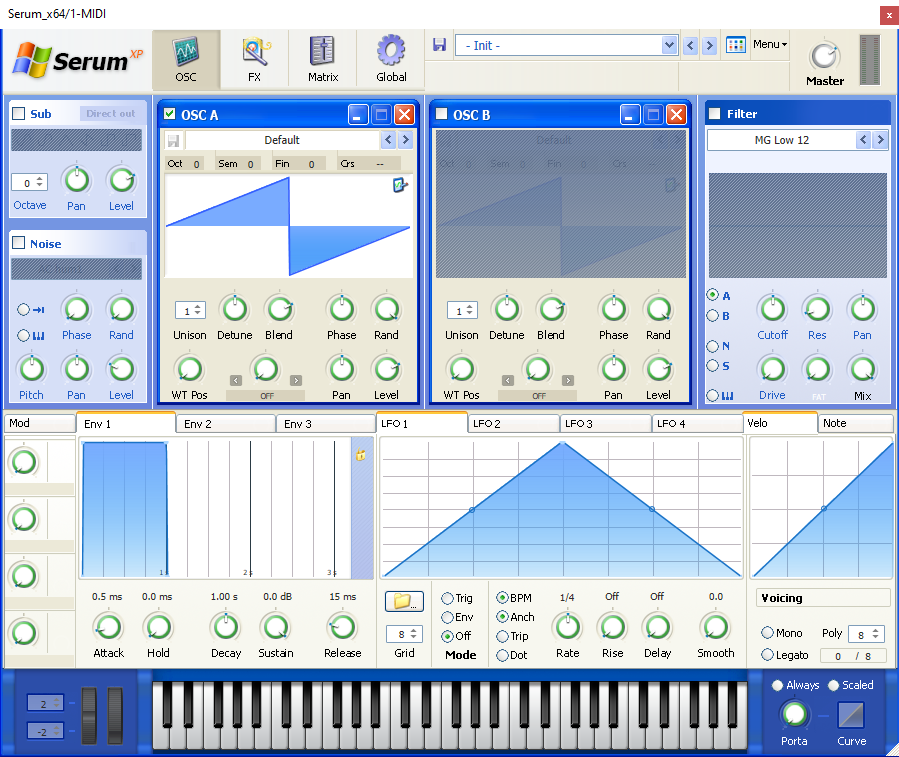Select next filter type arrow
Viewport: 899px width, 757px height.
coord(881,139)
